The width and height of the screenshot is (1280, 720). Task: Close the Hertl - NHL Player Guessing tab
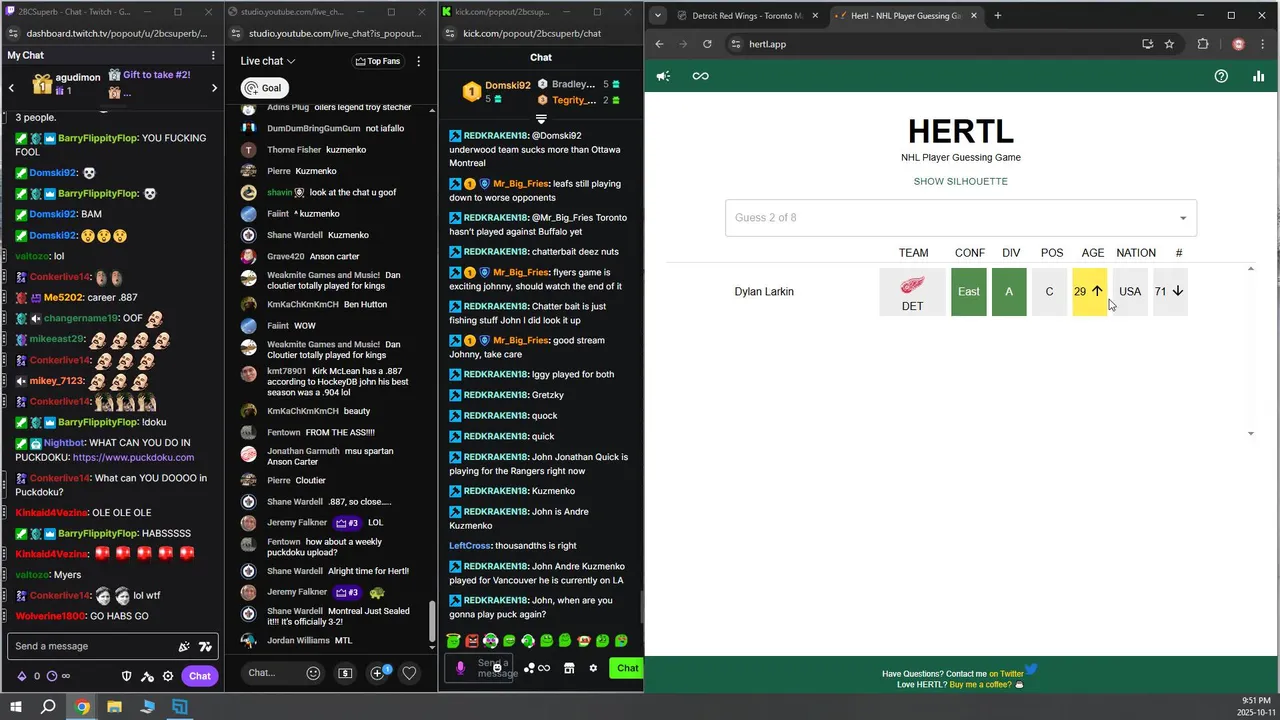coord(973,15)
